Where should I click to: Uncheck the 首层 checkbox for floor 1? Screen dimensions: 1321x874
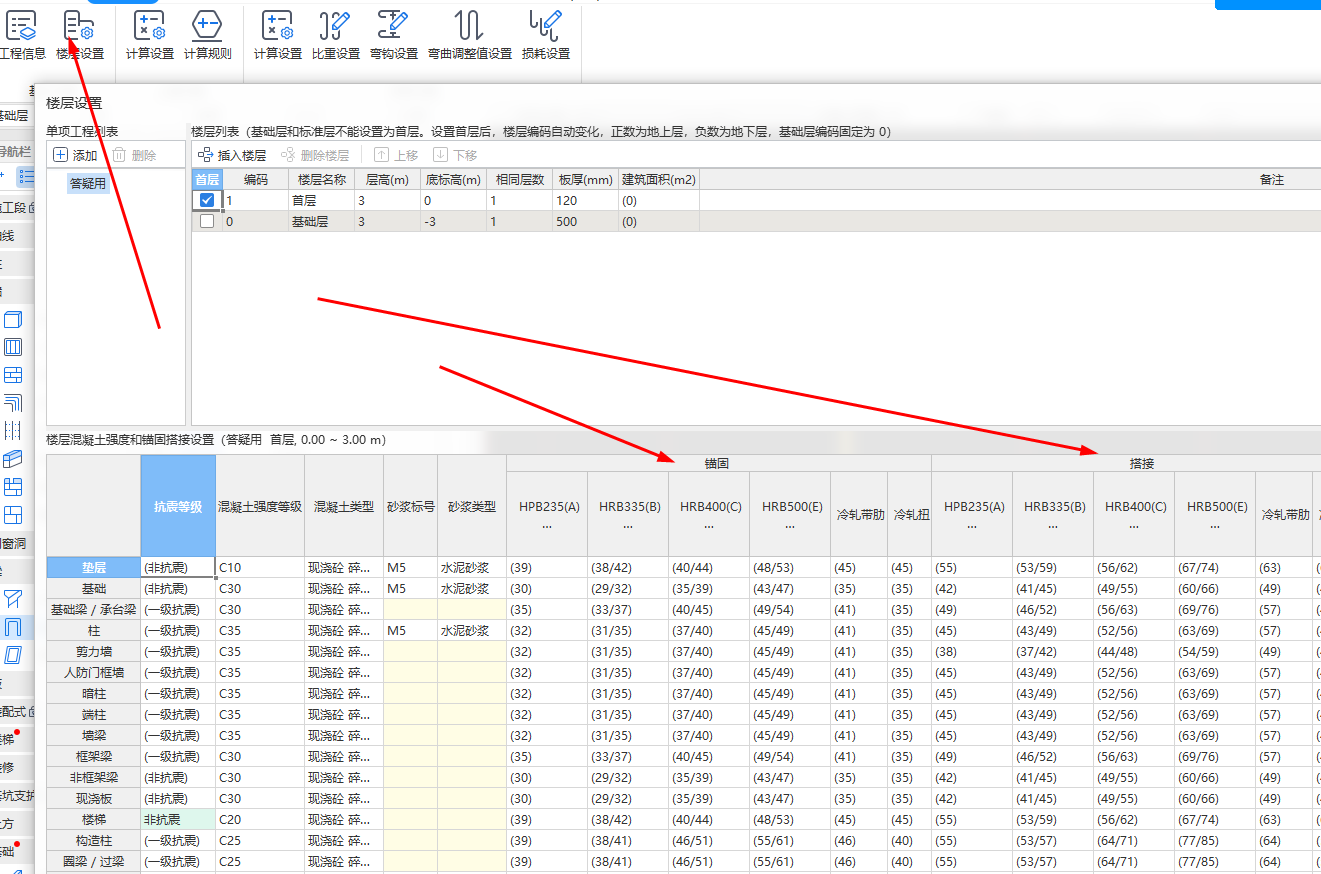point(207,200)
